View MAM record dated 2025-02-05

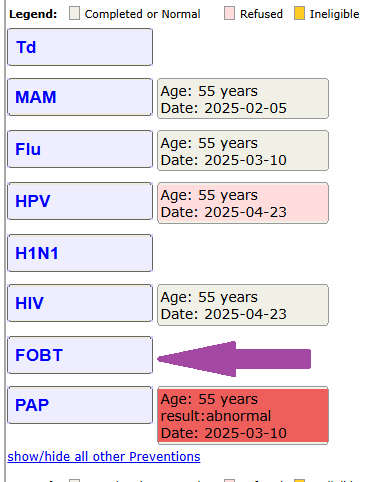(243, 98)
